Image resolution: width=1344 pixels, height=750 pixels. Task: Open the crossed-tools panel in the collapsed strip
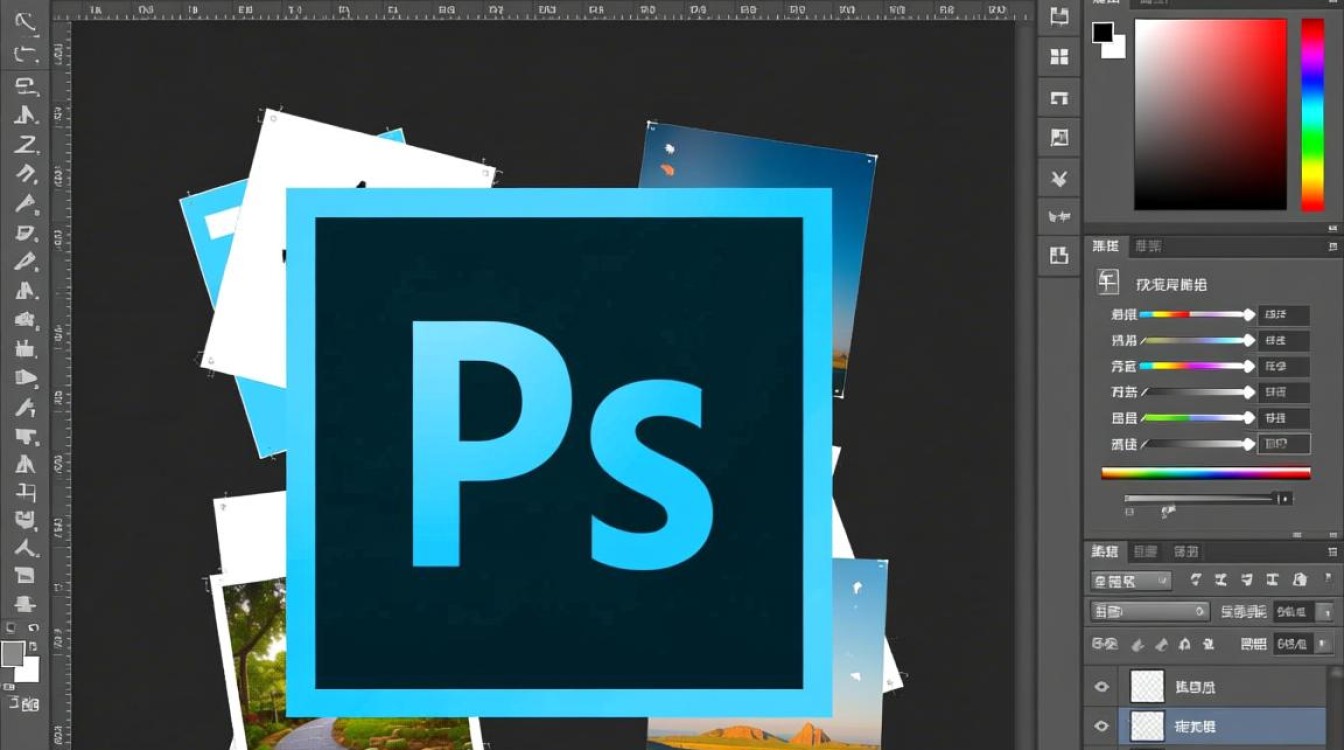1059,179
